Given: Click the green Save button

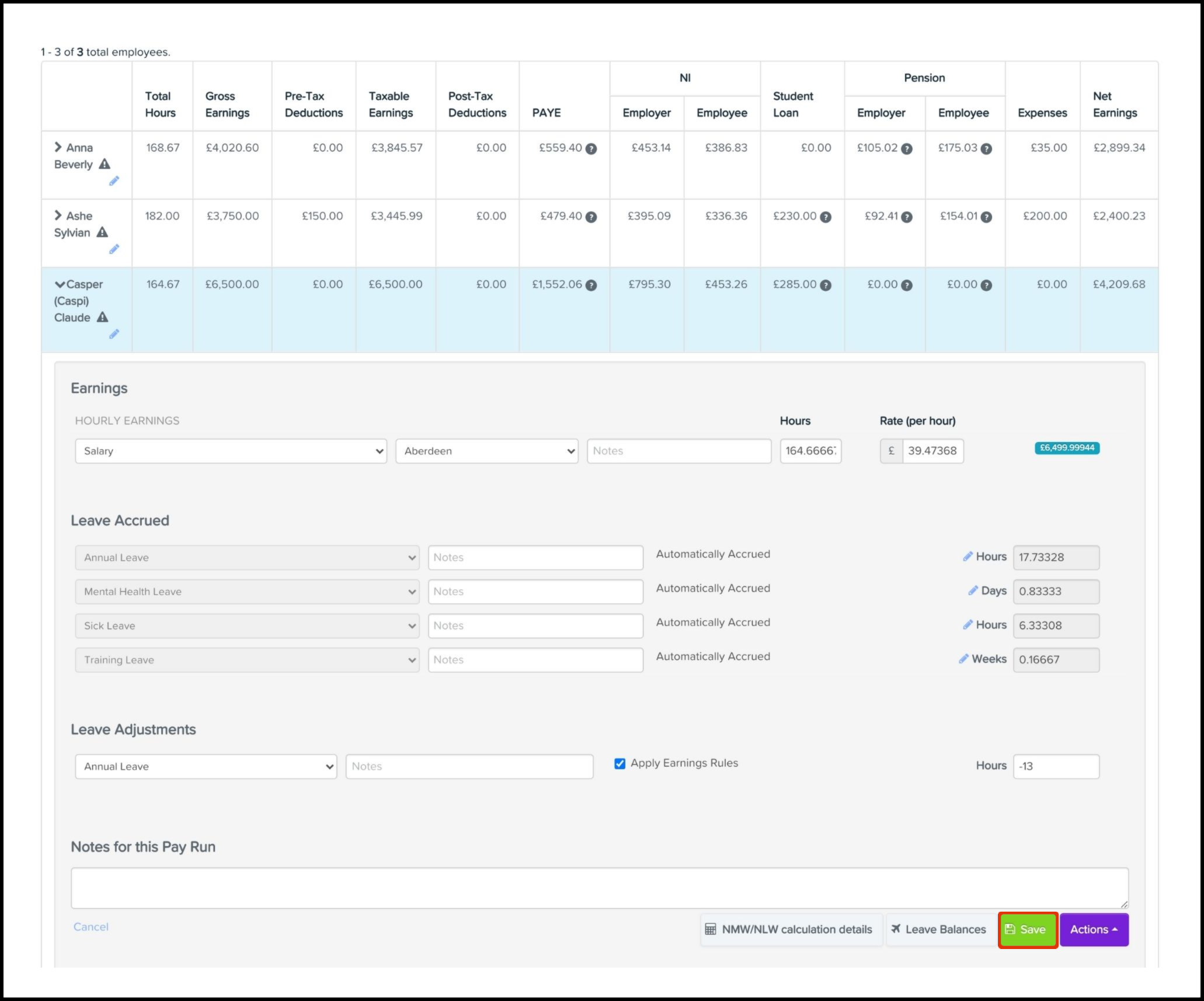Looking at the screenshot, I should [x=1027, y=929].
